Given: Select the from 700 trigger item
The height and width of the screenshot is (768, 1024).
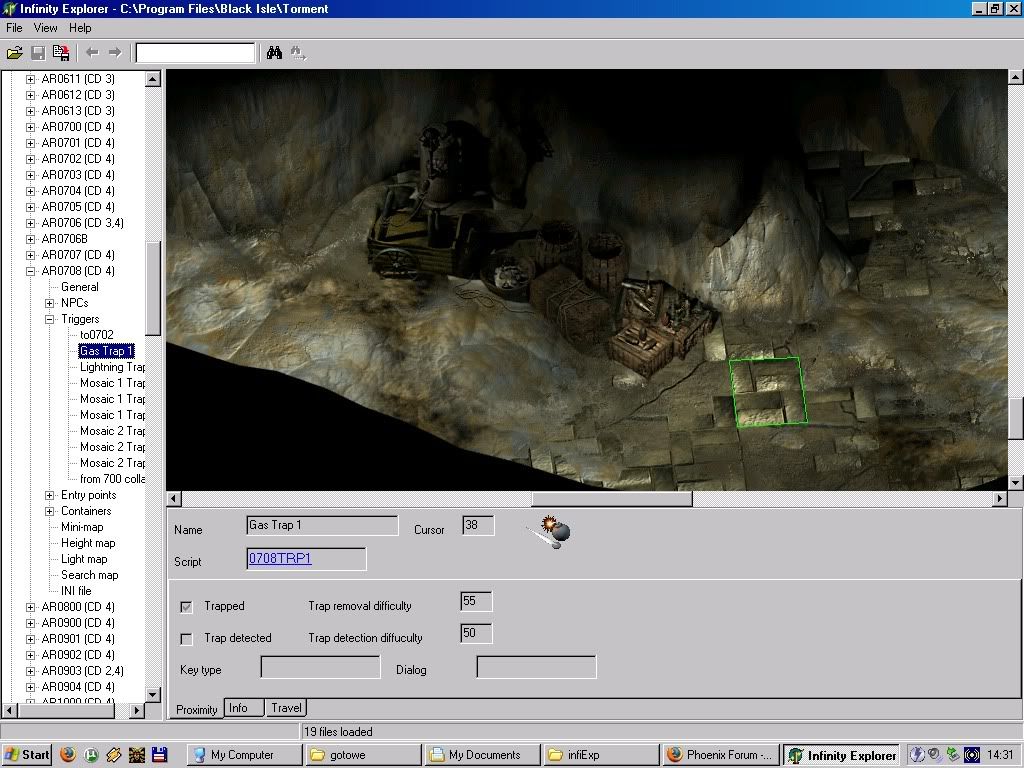Looking at the screenshot, I should (x=112, y=479).
